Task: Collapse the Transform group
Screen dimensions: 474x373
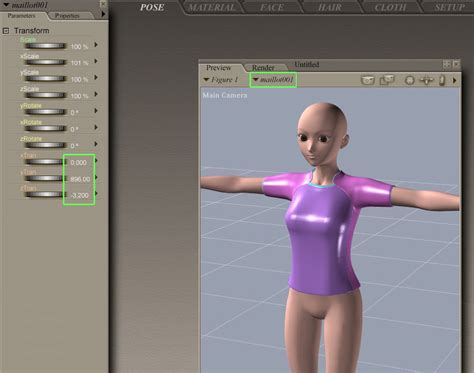Action: (x=6, y=31)
